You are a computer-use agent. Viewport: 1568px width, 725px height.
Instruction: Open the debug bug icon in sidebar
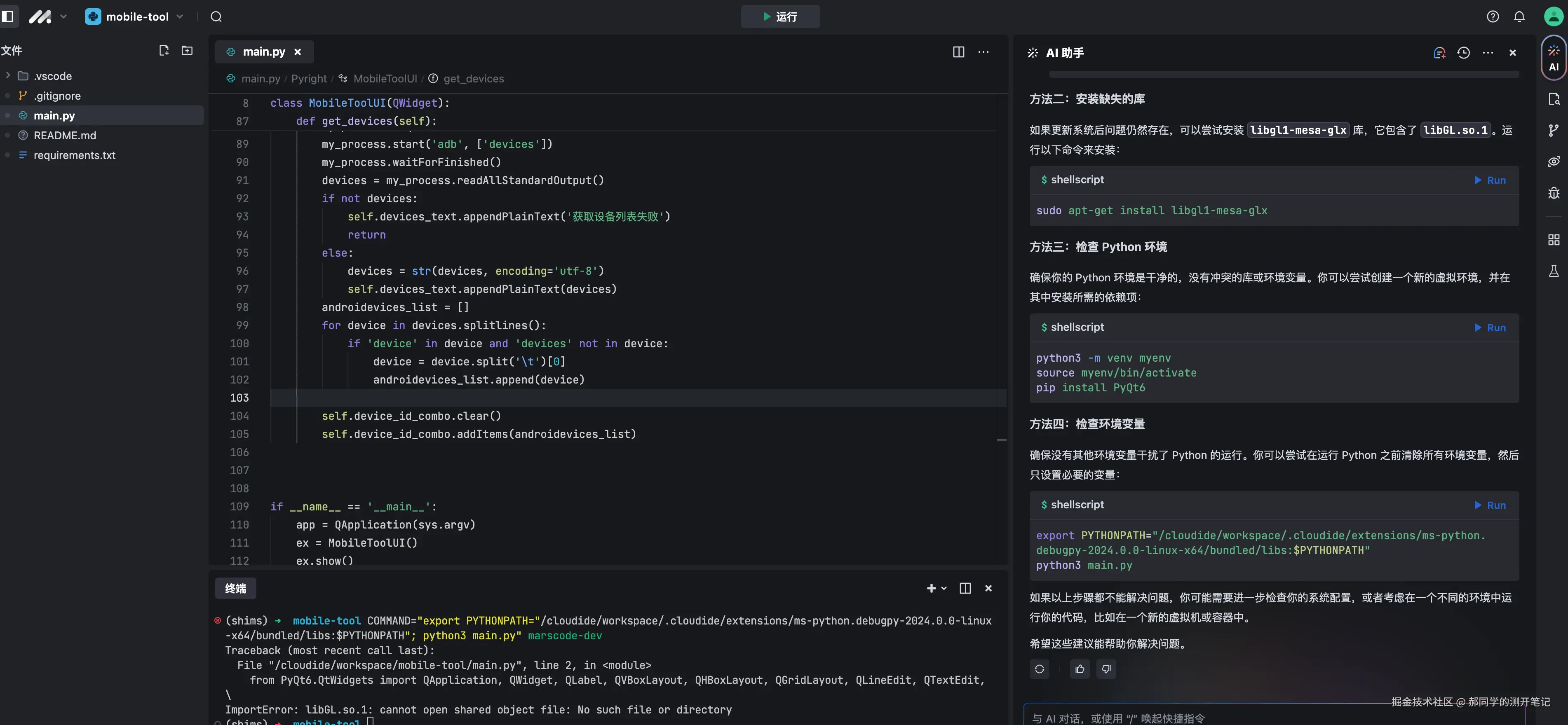pyautogui.click(x=1554, y=193)
